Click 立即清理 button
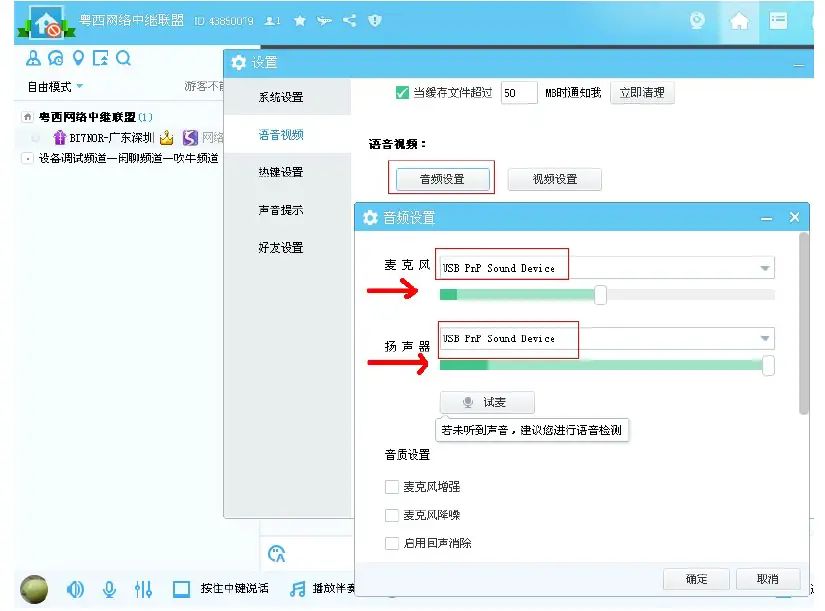The width and height of the screenshot is (825, 611). tap(642, 93)
